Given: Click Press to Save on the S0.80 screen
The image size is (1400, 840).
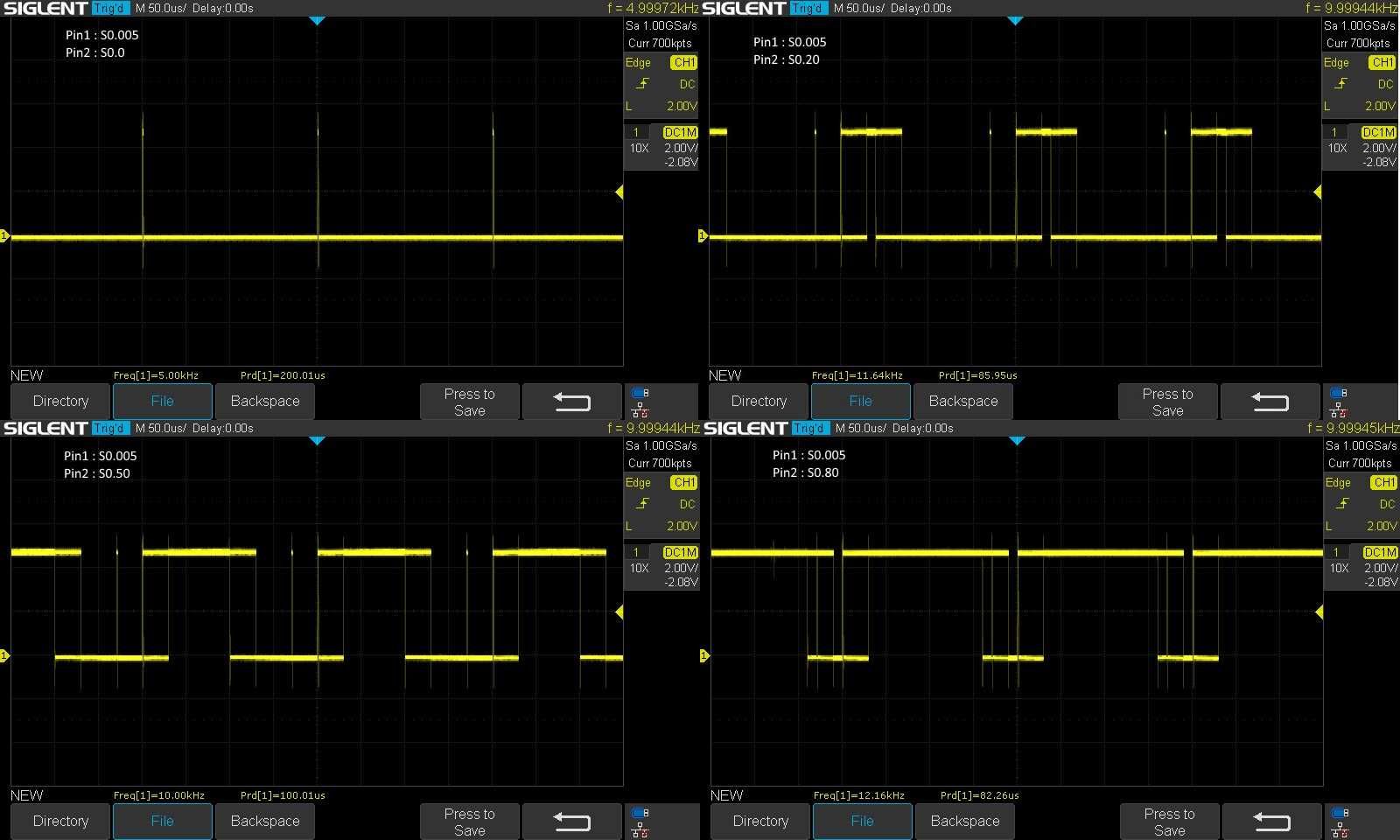Looking at the screenshot, I should pyautogui.click(x=1170, y=822).
